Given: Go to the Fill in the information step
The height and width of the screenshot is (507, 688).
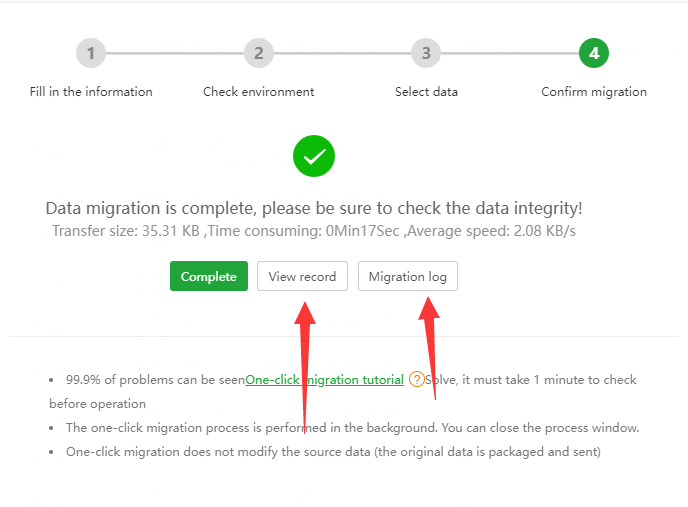Looking at the screenshot, I should (91, 92).
